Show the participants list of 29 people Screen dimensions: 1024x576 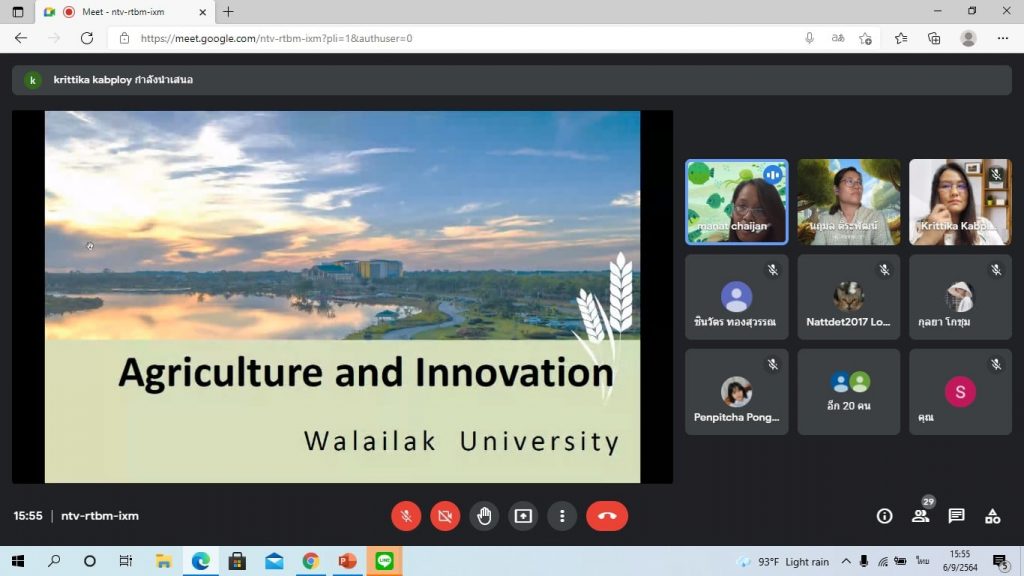(x=920, y=516)
